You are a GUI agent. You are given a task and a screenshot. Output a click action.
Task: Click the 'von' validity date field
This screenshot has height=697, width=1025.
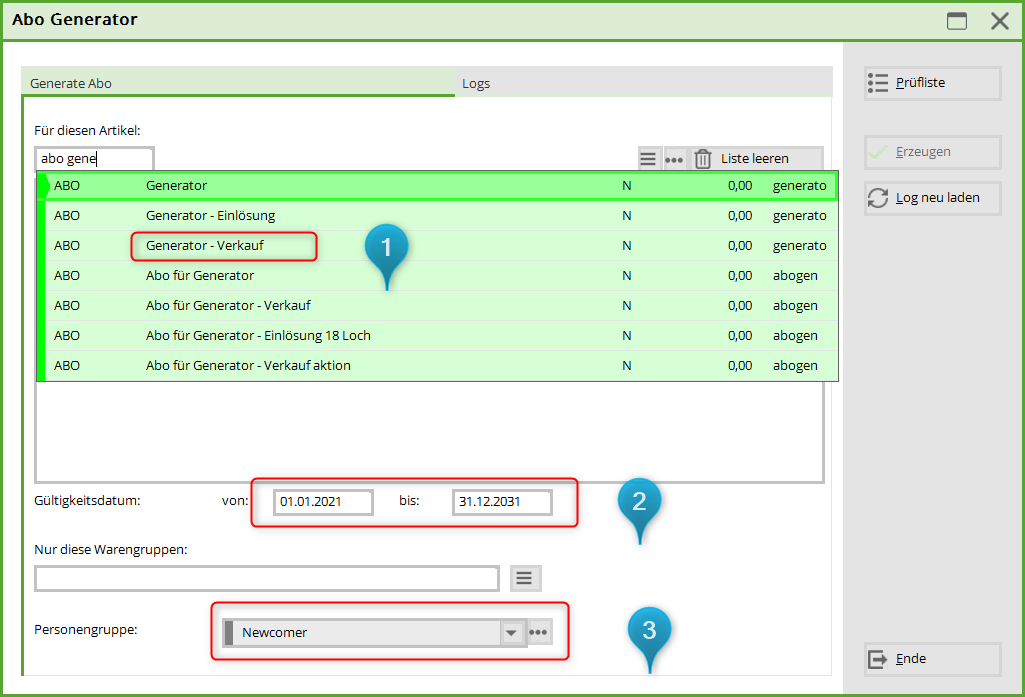coord(323,502)
